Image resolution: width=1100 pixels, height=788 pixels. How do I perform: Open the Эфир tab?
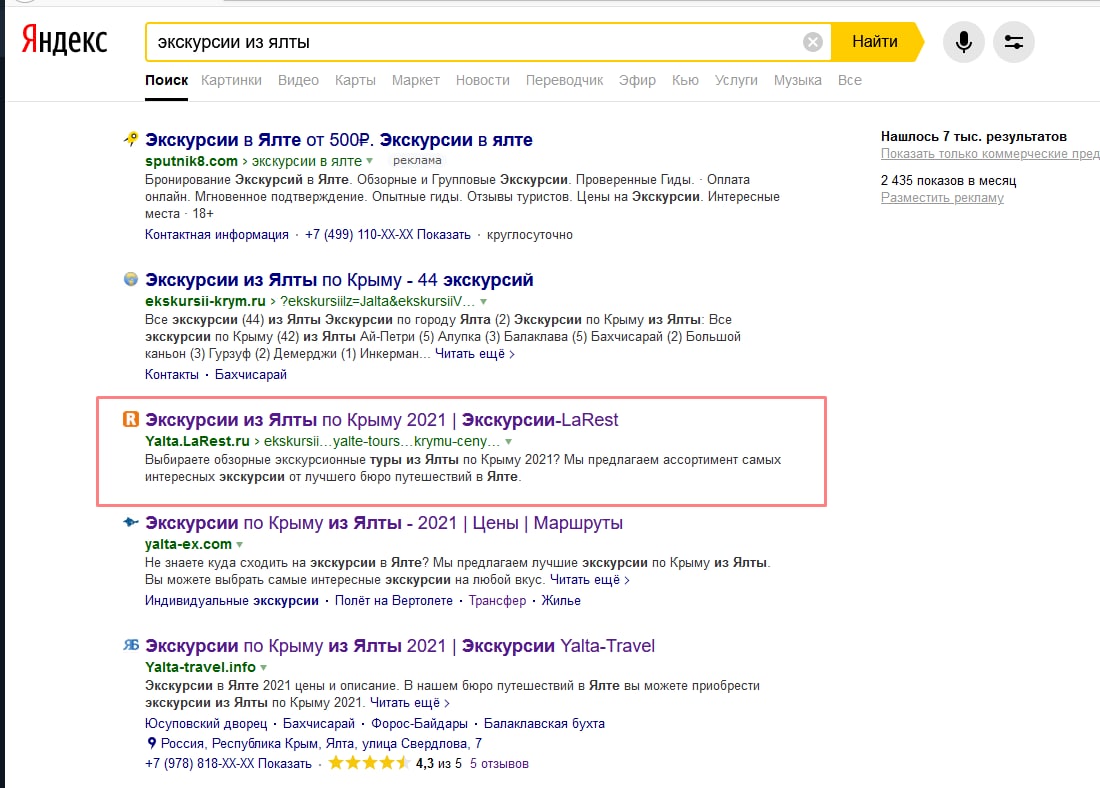pos(637,80)
